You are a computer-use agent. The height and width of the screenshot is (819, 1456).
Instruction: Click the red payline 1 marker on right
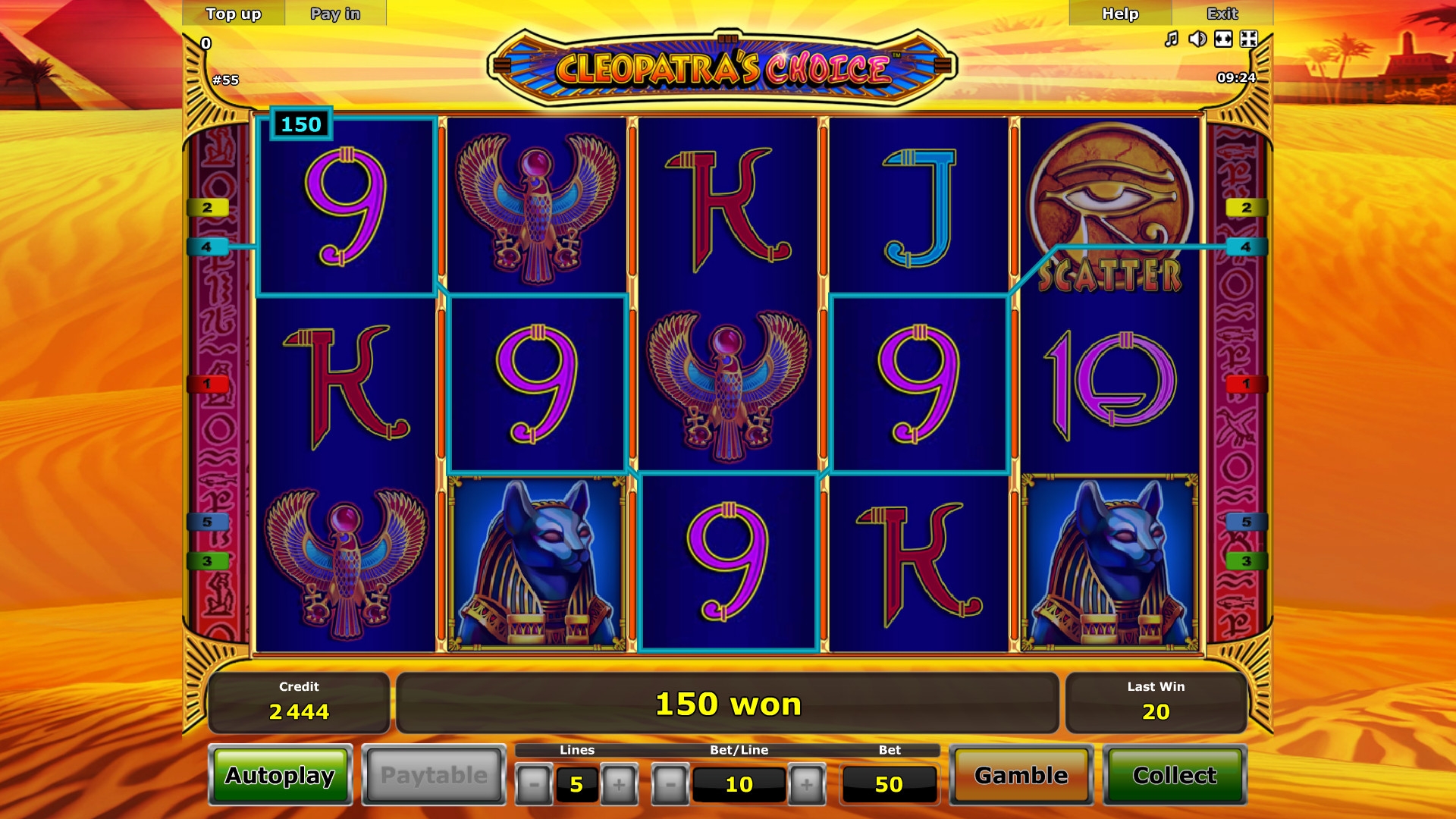[x=1246, y=384]
